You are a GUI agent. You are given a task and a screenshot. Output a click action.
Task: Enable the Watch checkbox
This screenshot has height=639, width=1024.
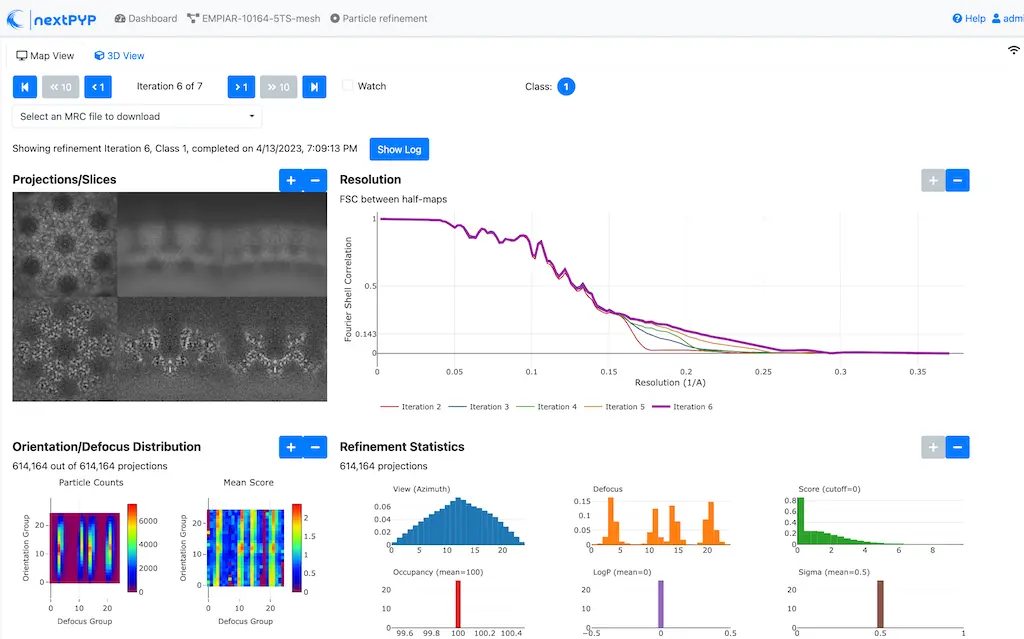[348, 86]
